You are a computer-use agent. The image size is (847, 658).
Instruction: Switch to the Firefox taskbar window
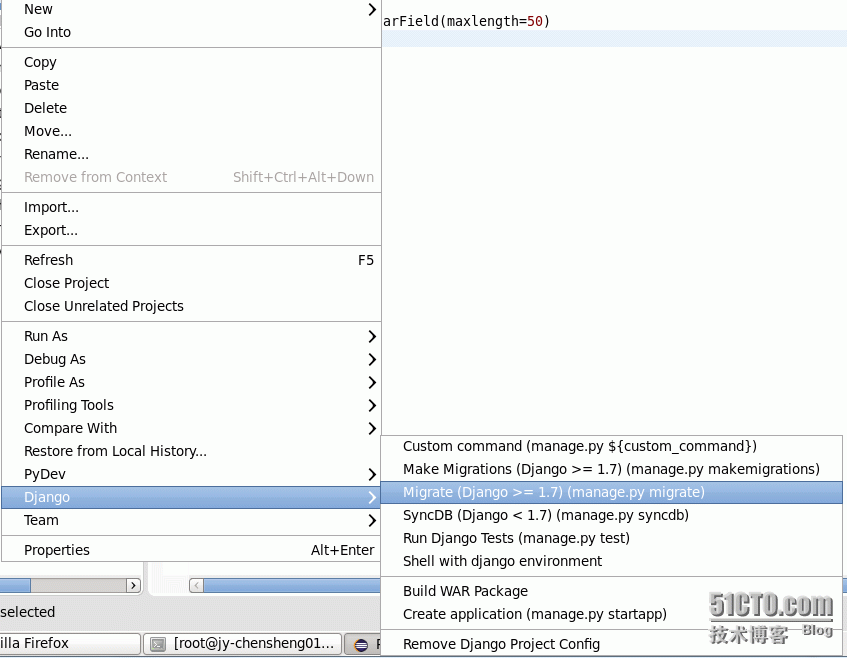pos(70,643)
